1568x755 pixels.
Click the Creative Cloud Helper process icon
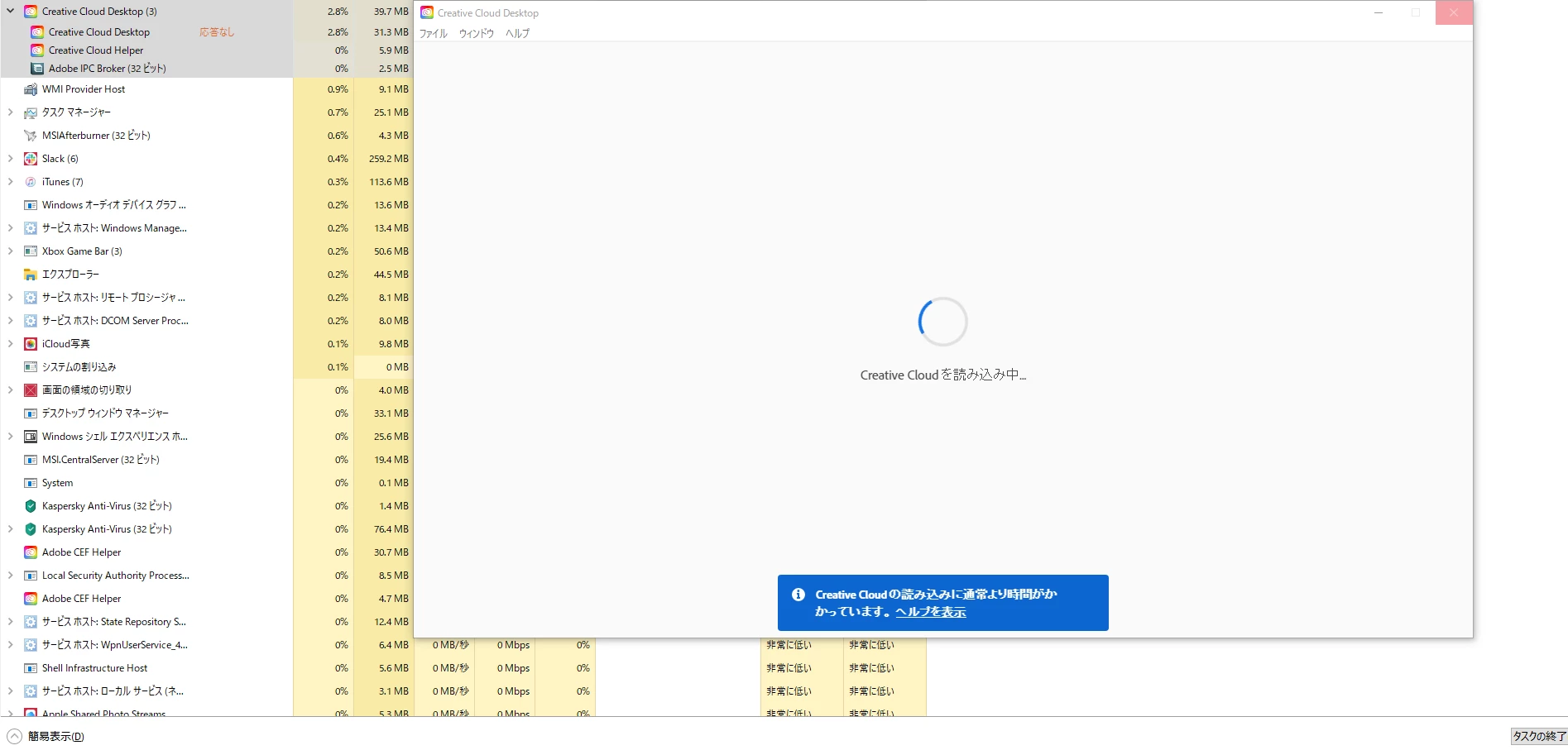(x=37, y=50)
